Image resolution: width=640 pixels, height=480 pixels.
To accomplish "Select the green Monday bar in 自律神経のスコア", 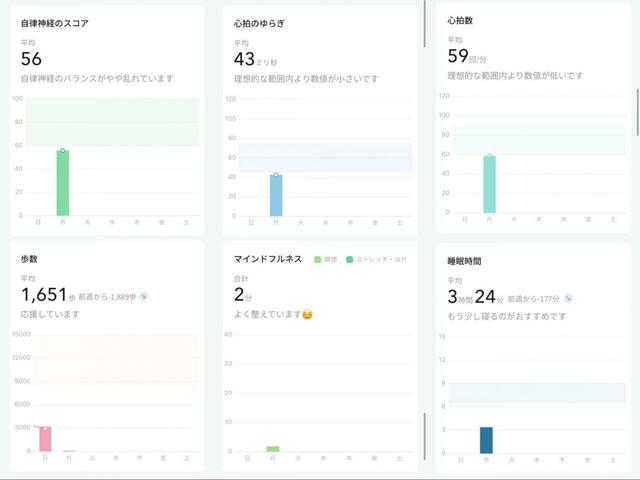I will (62, 184).
